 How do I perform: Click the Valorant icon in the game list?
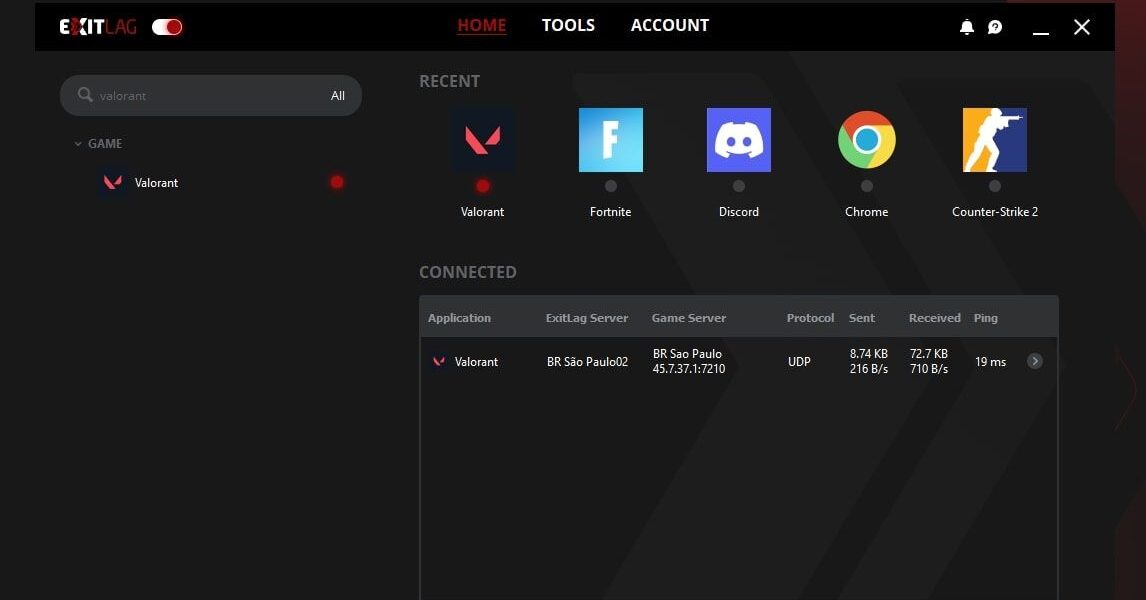(113, 182)
